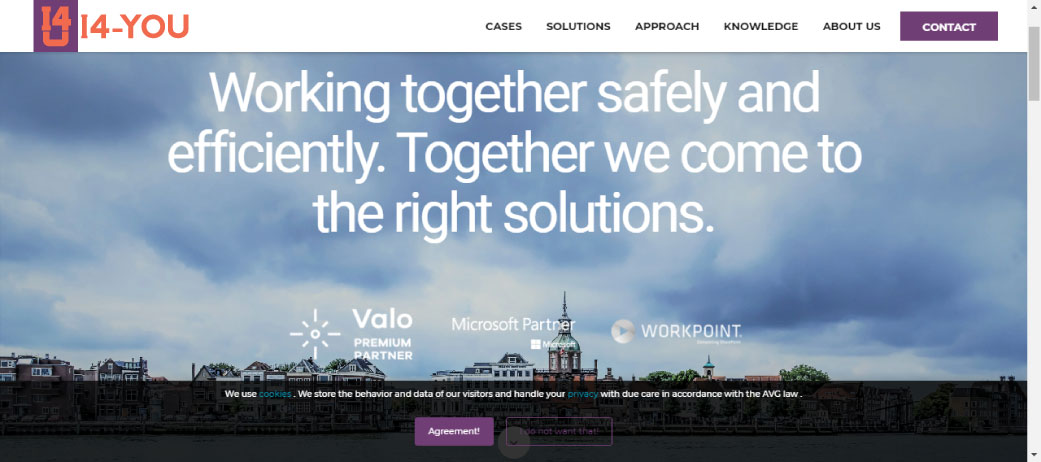Screen dimensions: 1041x462
Task: Click the purple Contact button
Action: (949, 27)
